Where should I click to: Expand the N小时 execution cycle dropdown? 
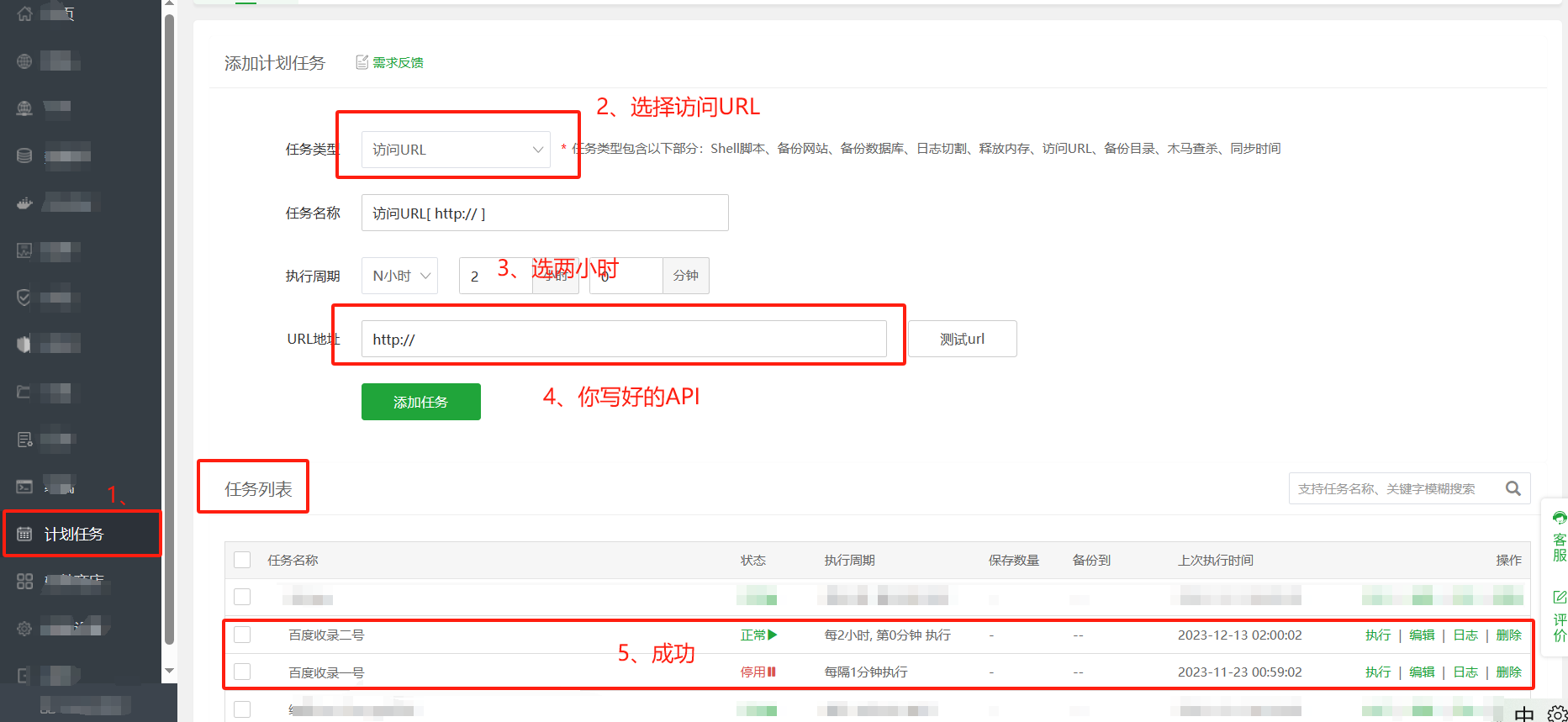(399, 276)
